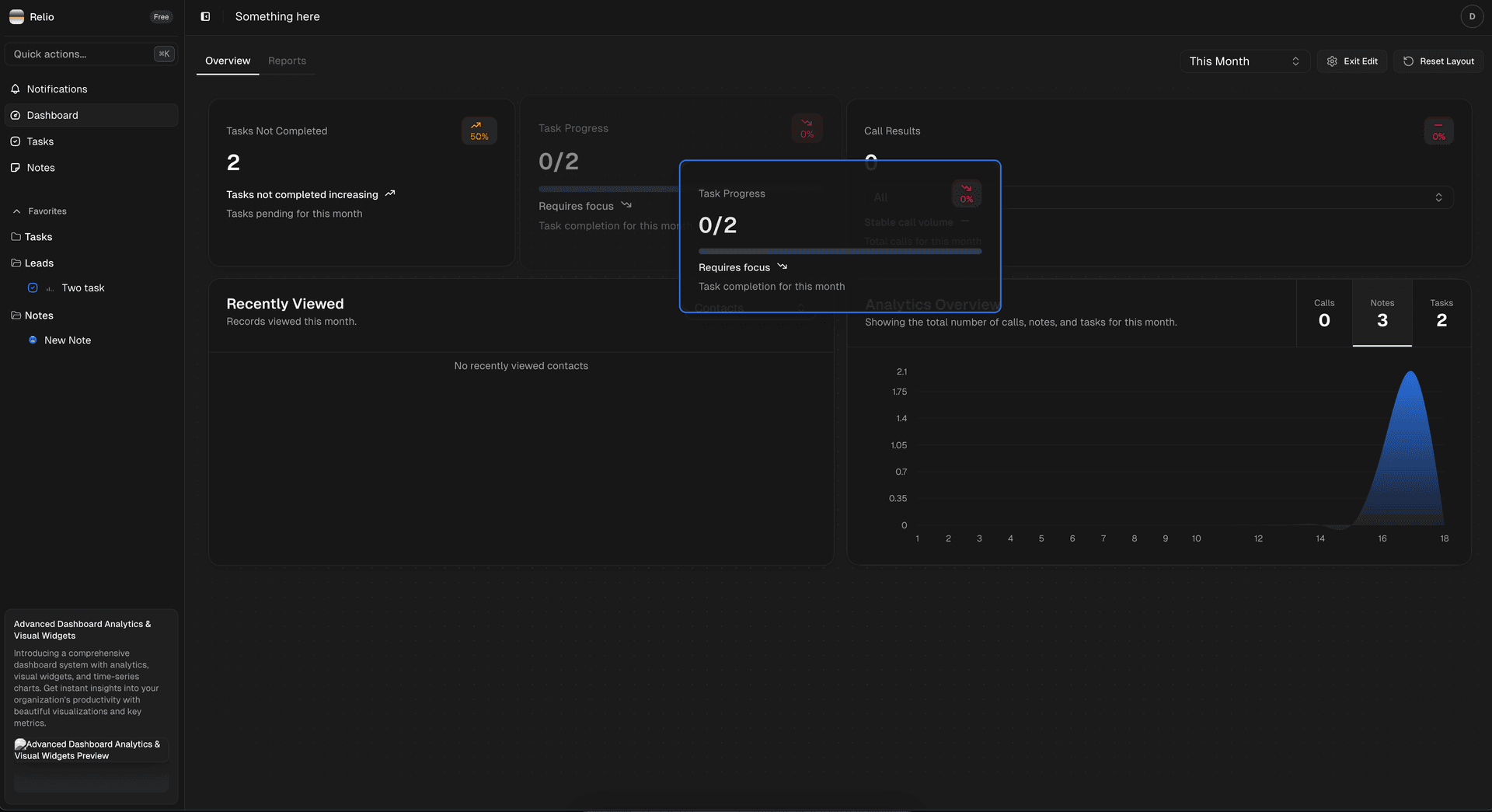This screenshot has width=1492, height=812.
Task: Click the Leads folder icon
Action: (x=16, y=263)
